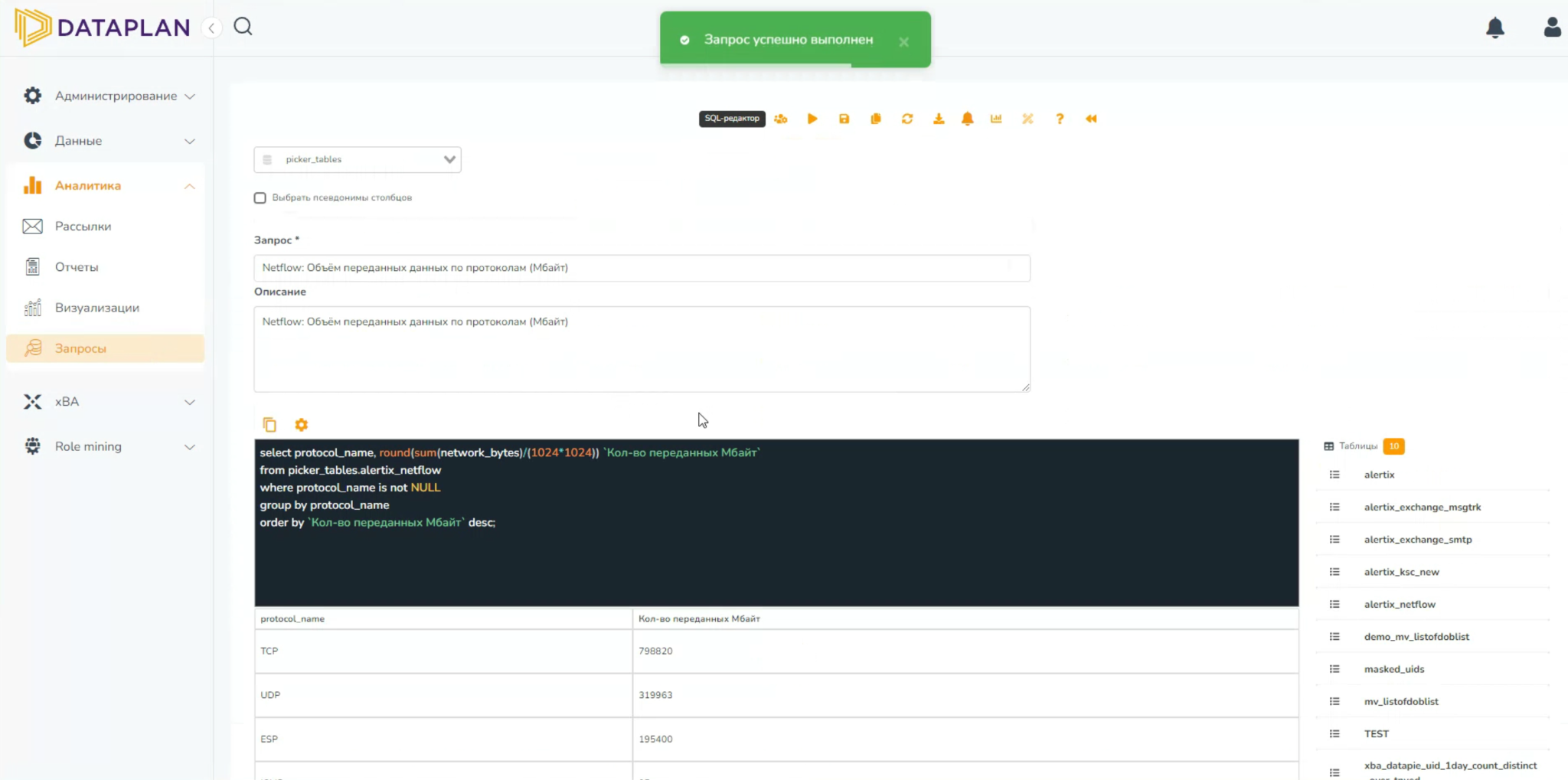The width and height of the screenshot is (1568, 780).
Task: Click the users settings icon in toolbar
Action: click(781, 119)
